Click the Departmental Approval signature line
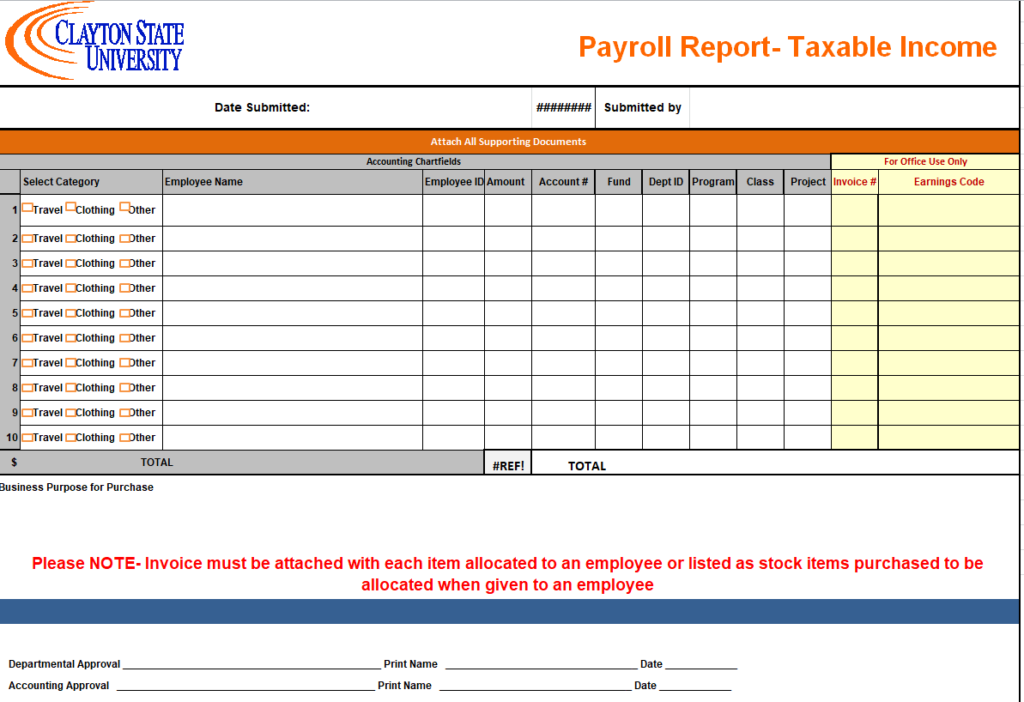Screen dimensions: 1024x702 (x=251, y=663)
